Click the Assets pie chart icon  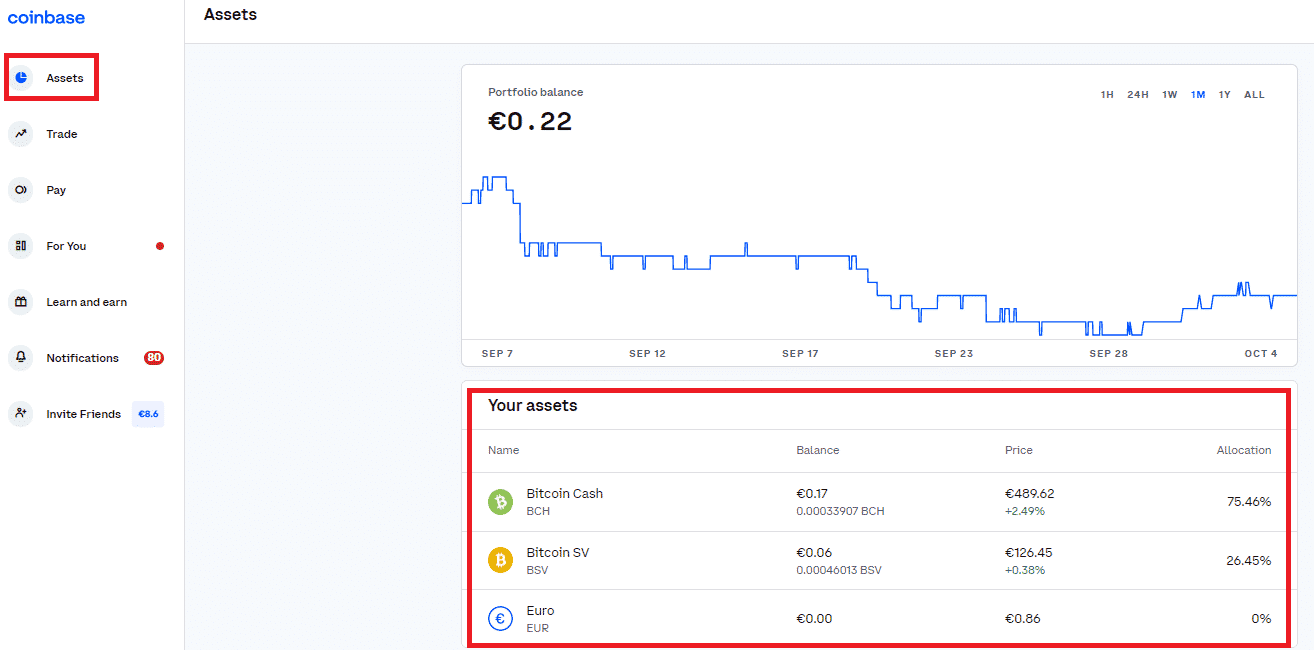(x=21, y=78)
